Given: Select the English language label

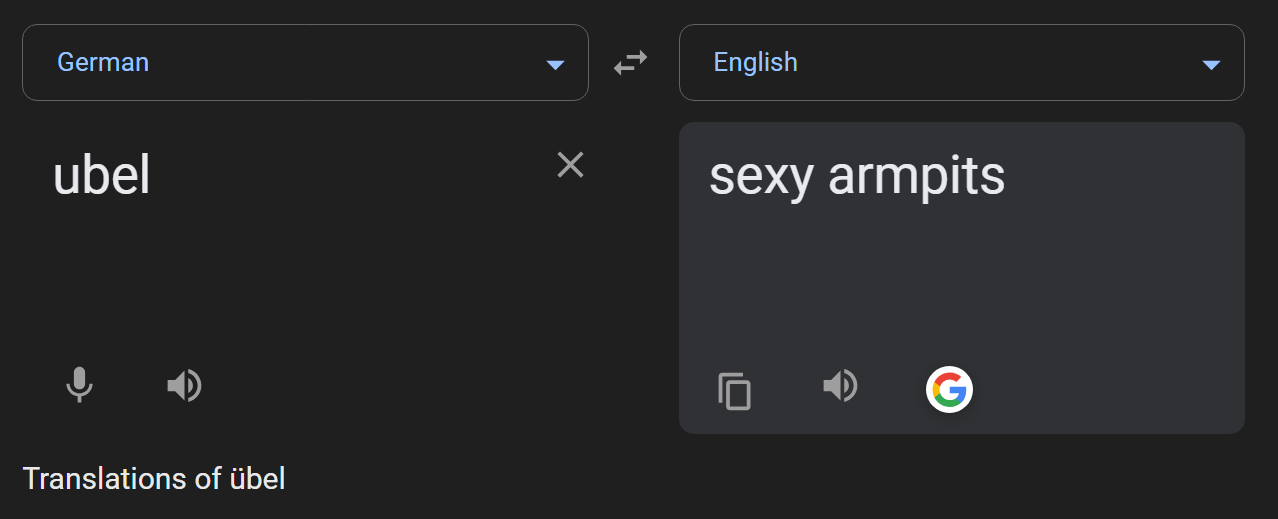Looking at the screenshot, I should click(x=755, y=62).
